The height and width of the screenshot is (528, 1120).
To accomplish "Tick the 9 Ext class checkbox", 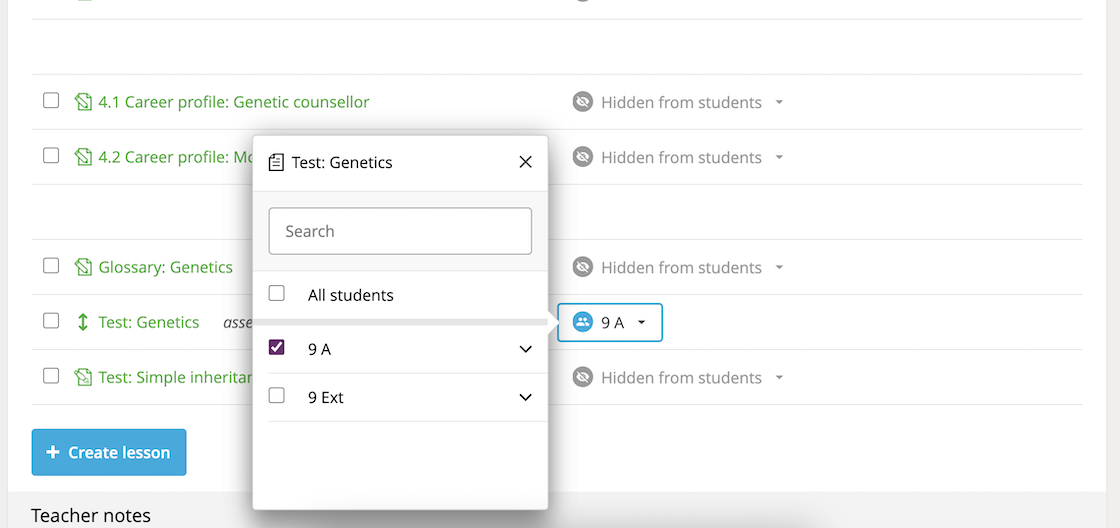I will click(276, 396).
